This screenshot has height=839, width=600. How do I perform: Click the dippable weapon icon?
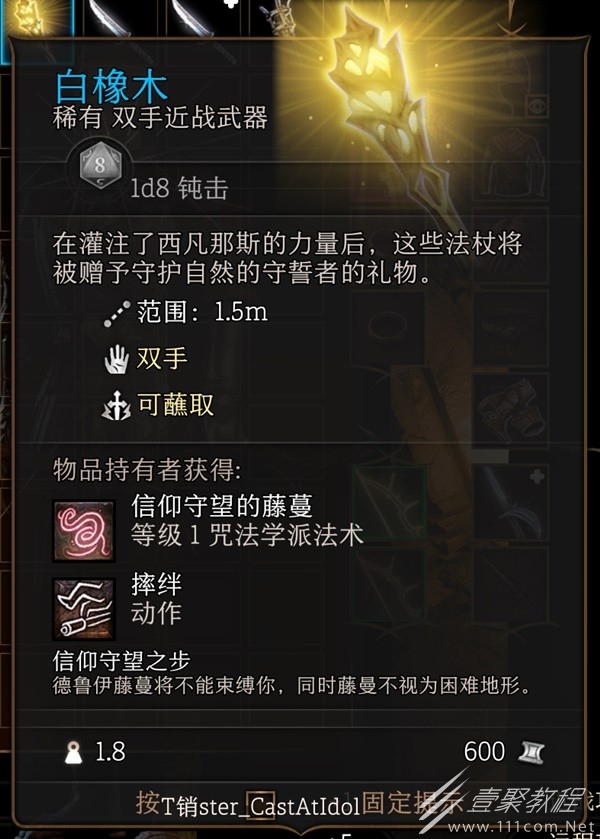coord(116,407)
